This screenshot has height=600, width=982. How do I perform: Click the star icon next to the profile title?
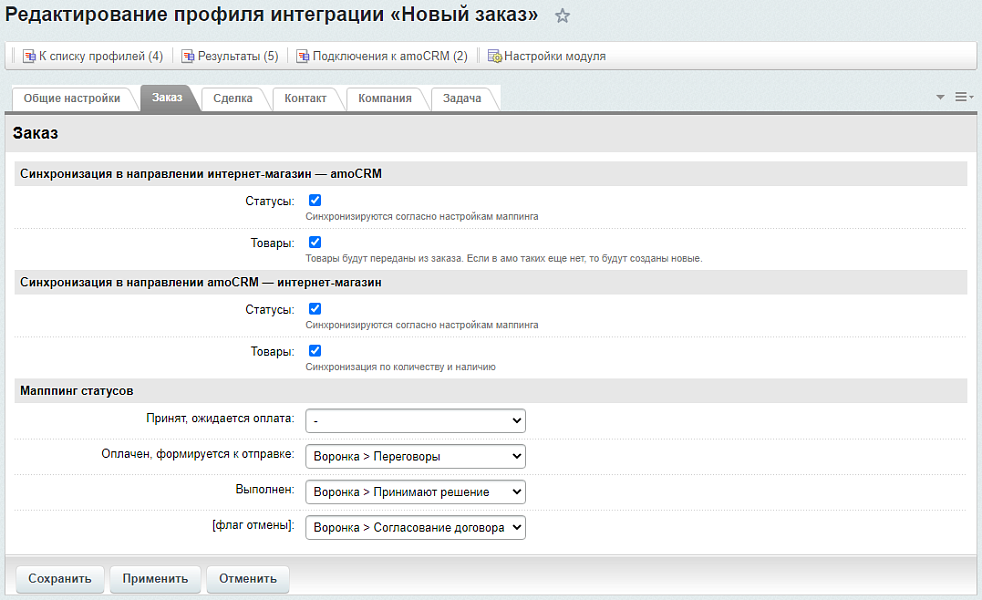(x=562, y=16)
